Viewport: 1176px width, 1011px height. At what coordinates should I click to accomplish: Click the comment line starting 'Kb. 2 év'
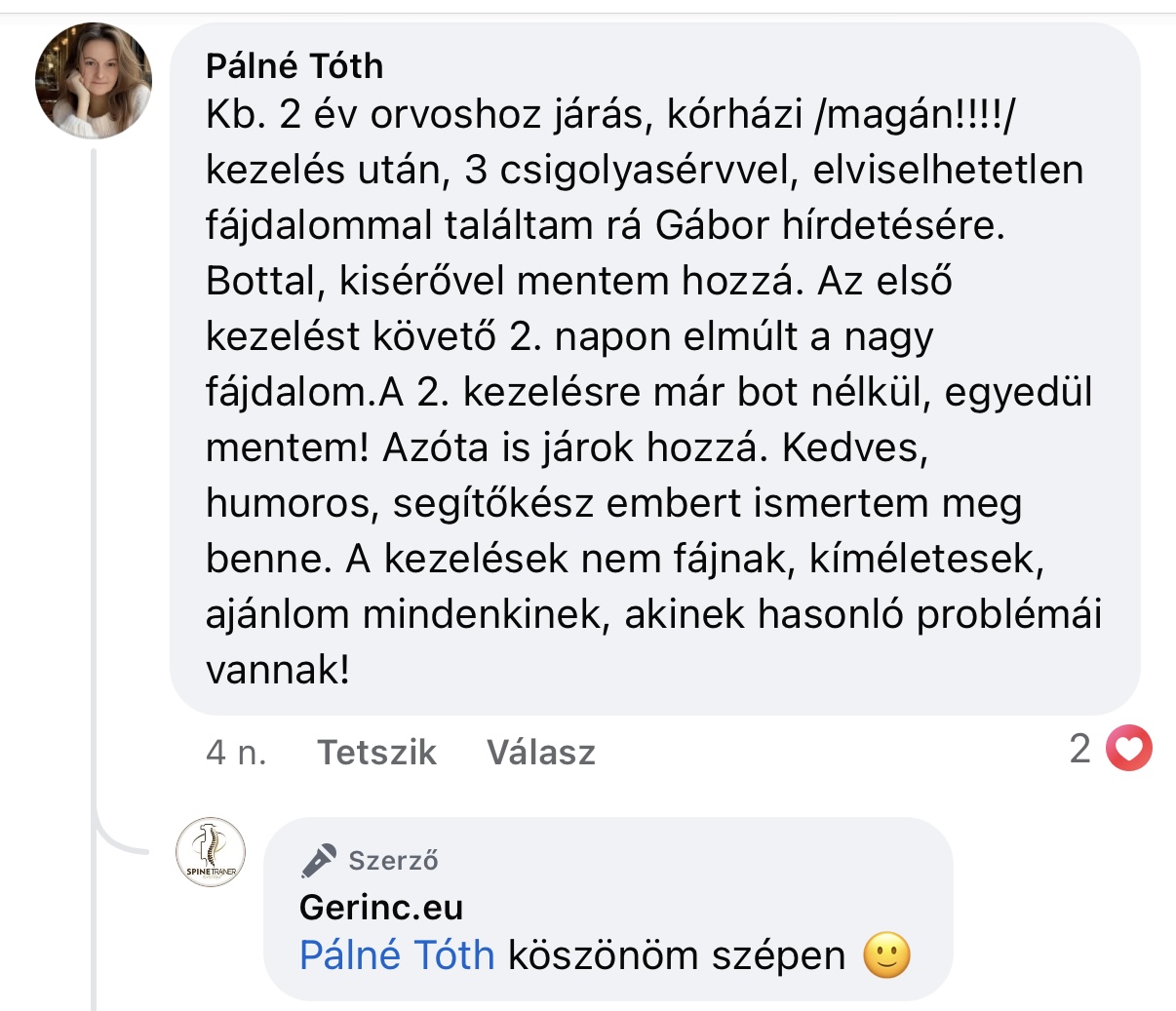(x=610, y=115)
